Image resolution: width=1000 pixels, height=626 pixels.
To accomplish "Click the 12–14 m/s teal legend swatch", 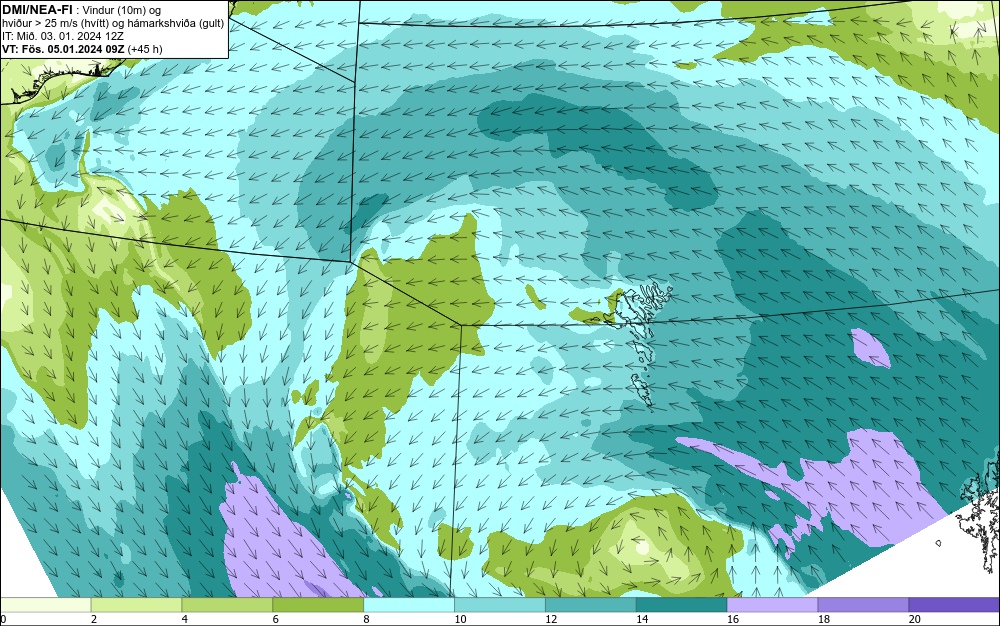I will (x=591, y=605).
